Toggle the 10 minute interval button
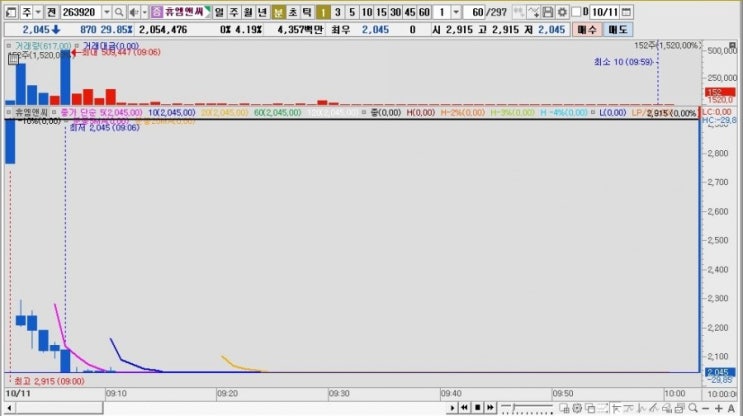 (x=367, y=12)
